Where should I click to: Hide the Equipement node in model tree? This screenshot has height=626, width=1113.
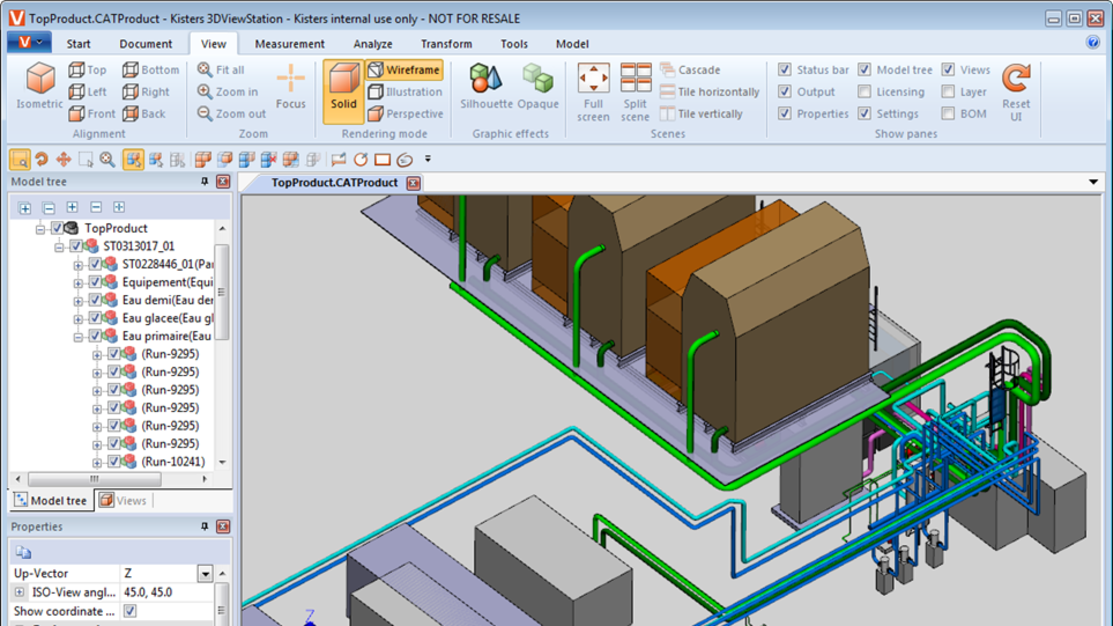pyautogui.click(x=95, y=282)
